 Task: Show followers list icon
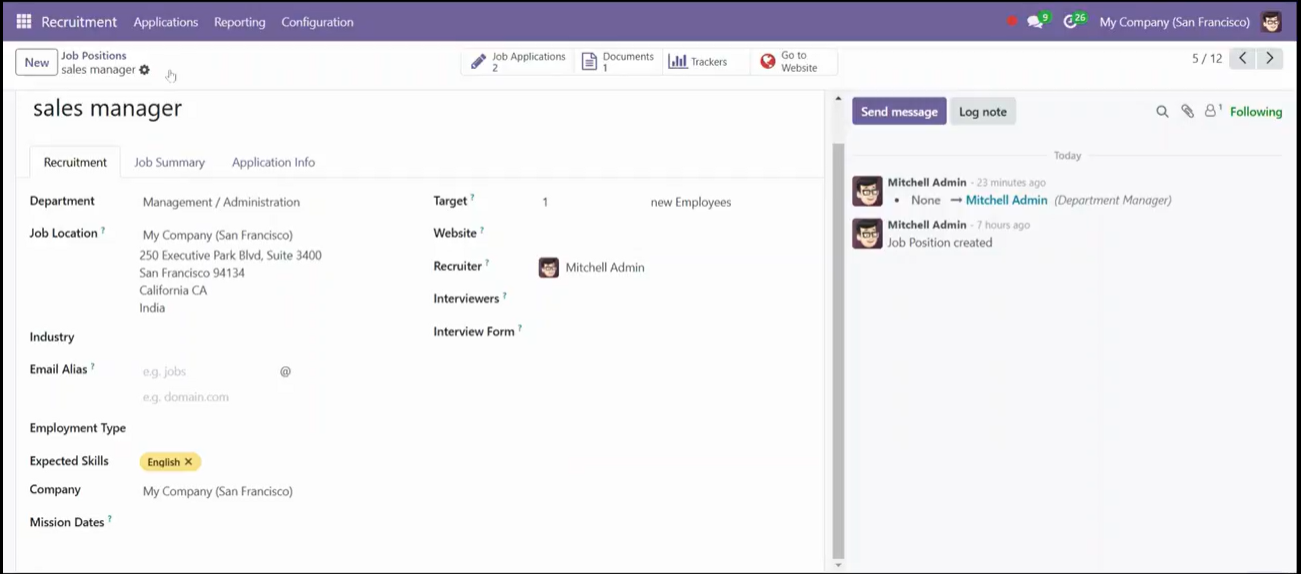[x=1213, y=111]
